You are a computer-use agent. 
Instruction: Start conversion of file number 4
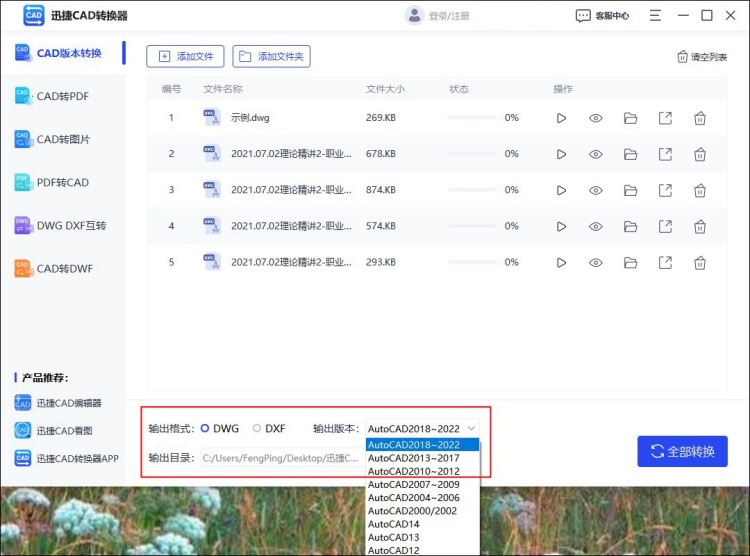click(x=561, y=226)
